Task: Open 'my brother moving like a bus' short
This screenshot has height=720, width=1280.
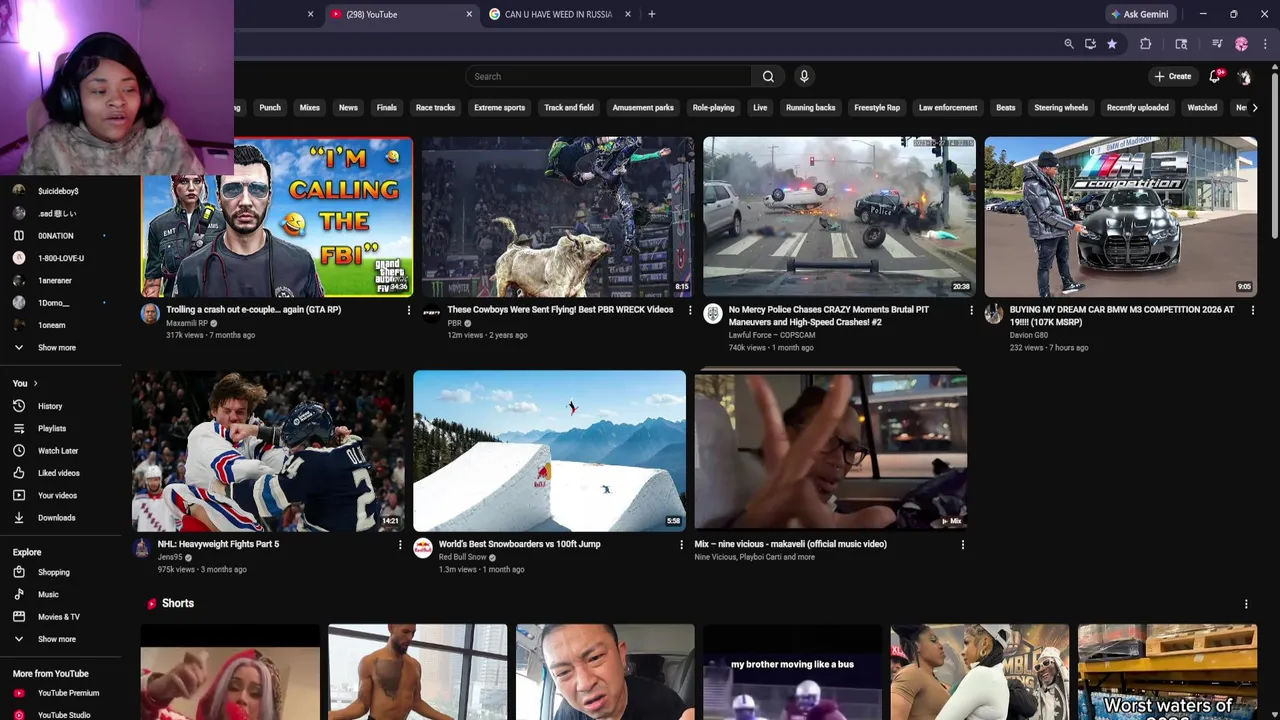Action: pyautogui.click(x=792, y=672)
